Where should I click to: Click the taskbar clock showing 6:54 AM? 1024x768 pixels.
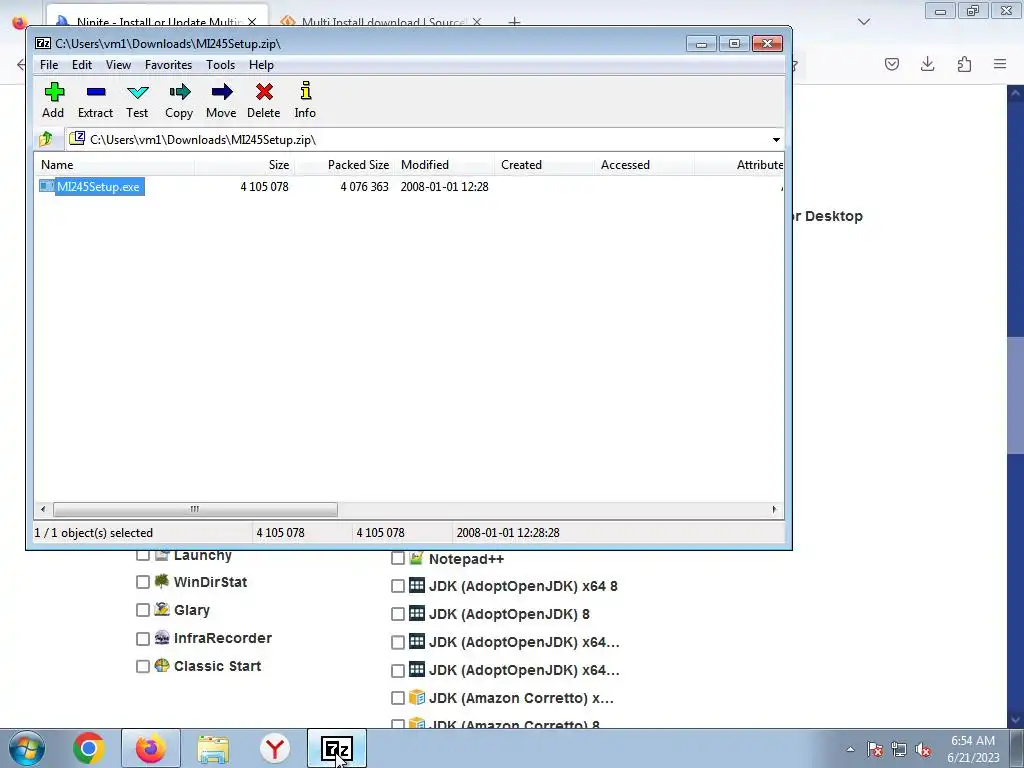click(973, 749)
